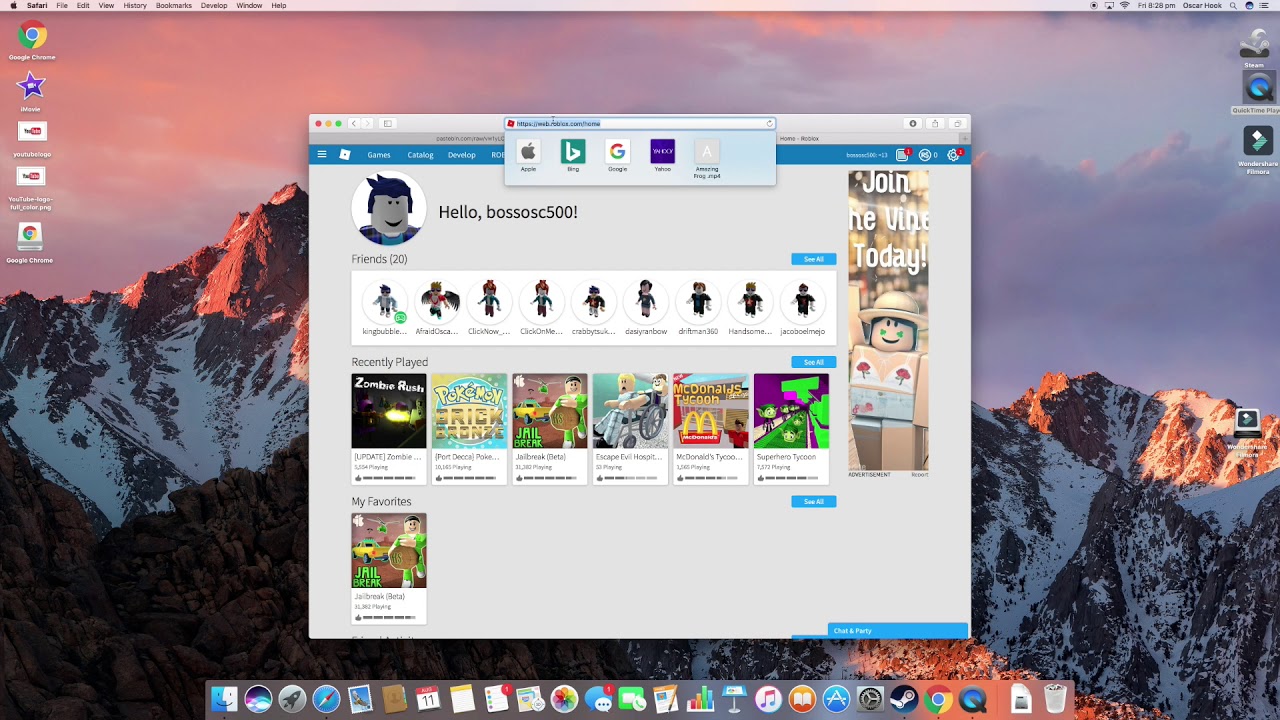The width and height of the screenshot is (1280, 720).
Task: Open the Yahoo favorite shortcut
Action: [662, 155]
